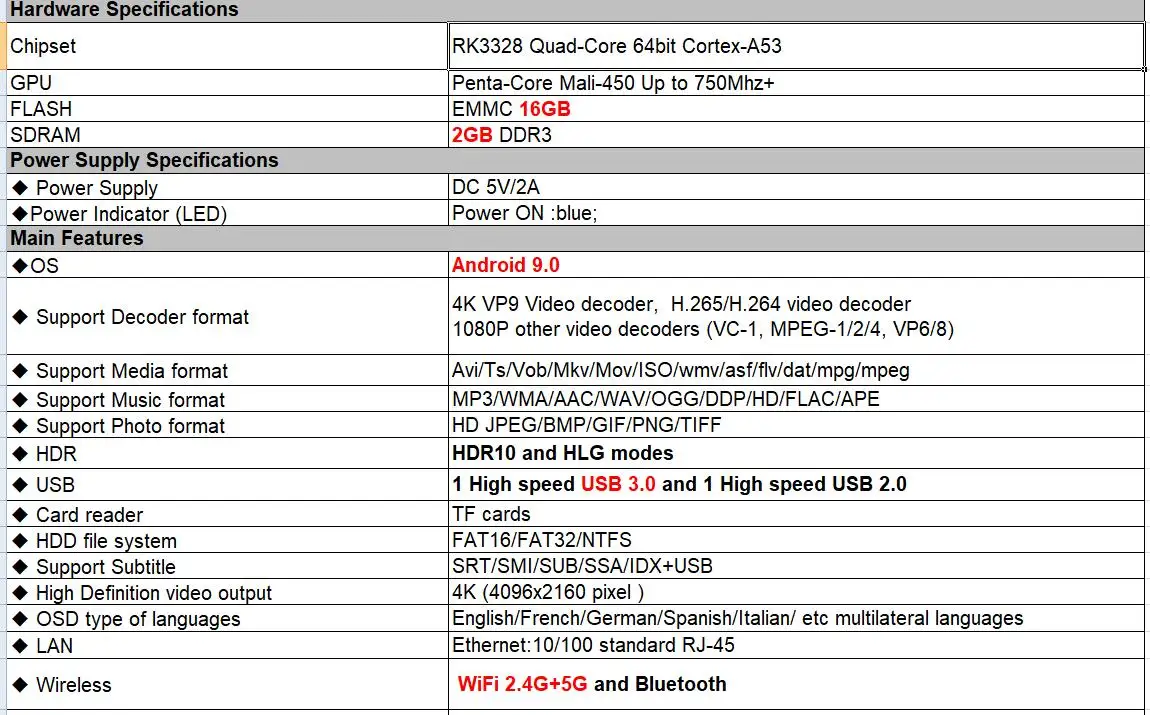1150x715 pixels.
Task: Select the DC 5V/2A cell
Action: click(x=796, y=187)
